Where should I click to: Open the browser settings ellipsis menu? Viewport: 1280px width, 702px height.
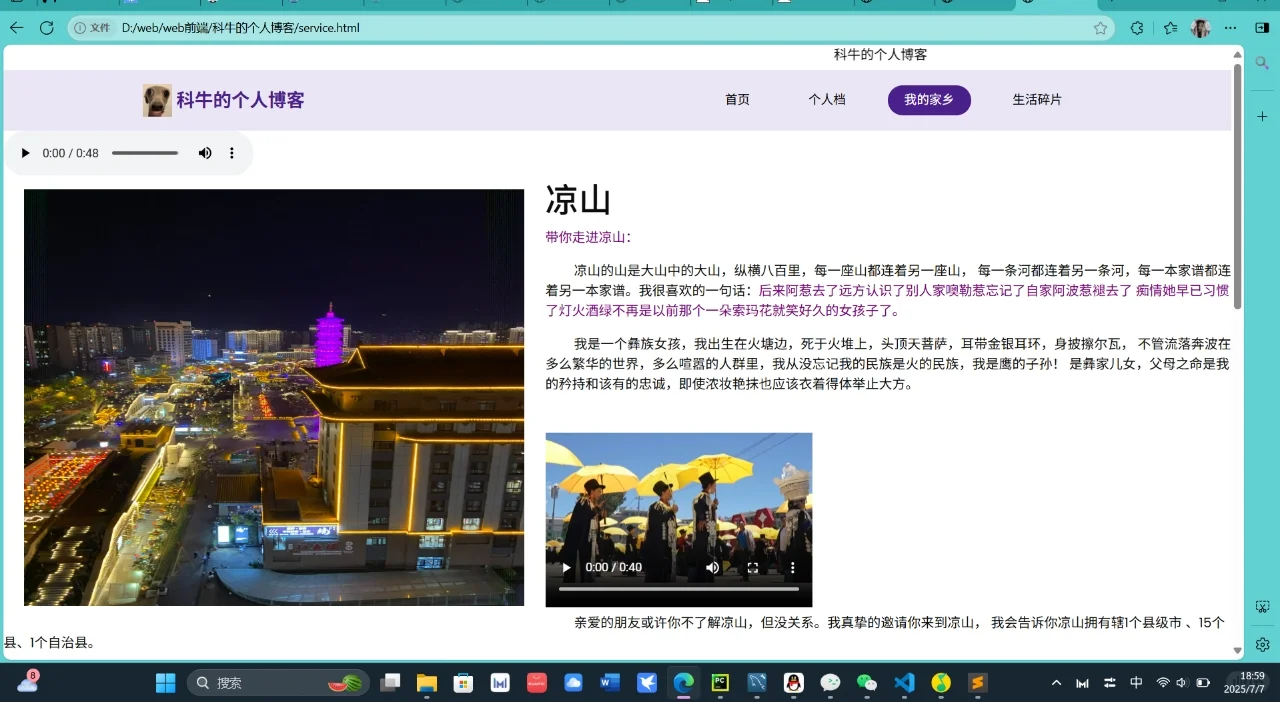tap(1230, 28)
